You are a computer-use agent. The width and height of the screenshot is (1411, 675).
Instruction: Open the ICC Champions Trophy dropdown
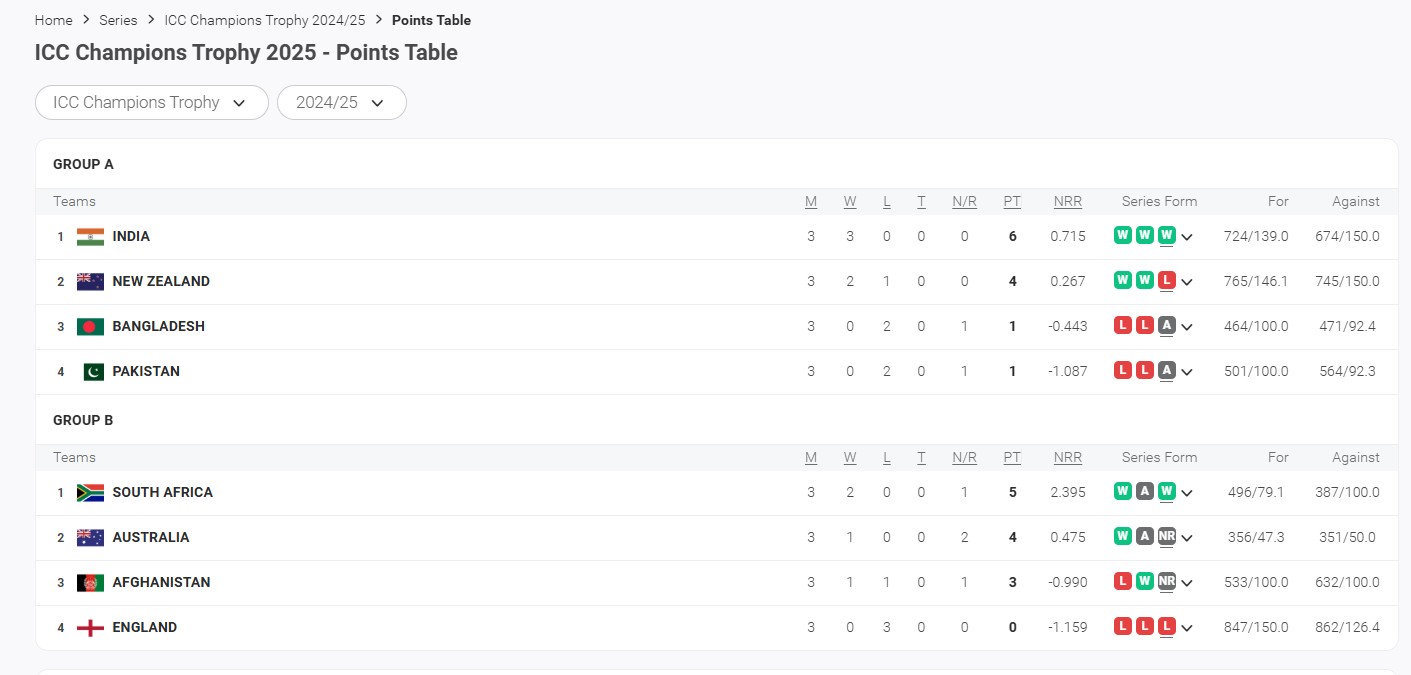pyautogui.click(x=151, y=103)
